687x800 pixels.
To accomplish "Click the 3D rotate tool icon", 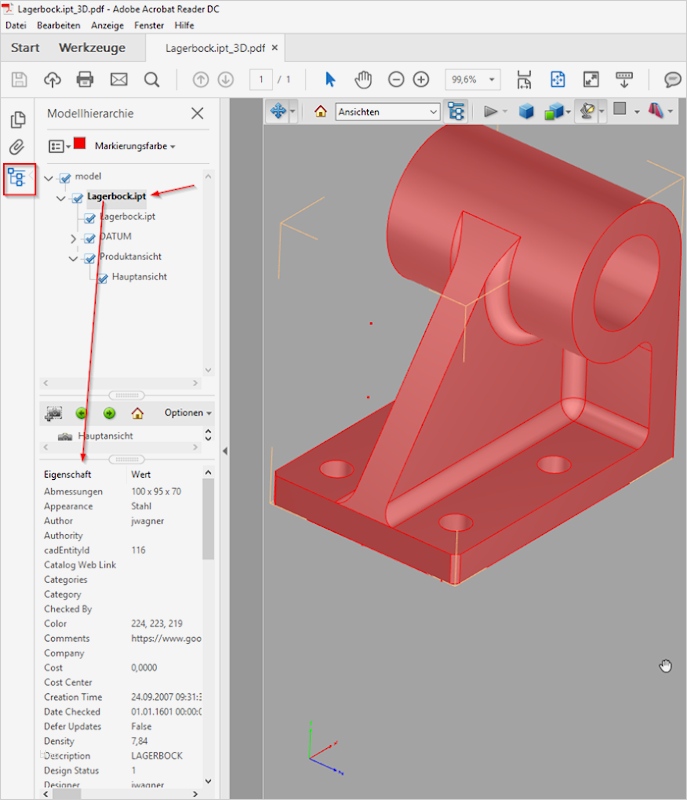I will click(x=278, y=112).
